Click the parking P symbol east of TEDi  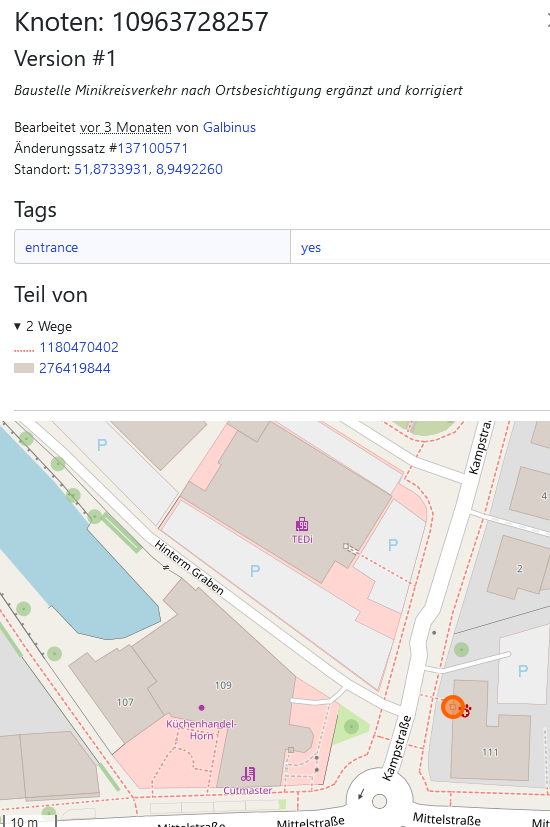point(393,545)
